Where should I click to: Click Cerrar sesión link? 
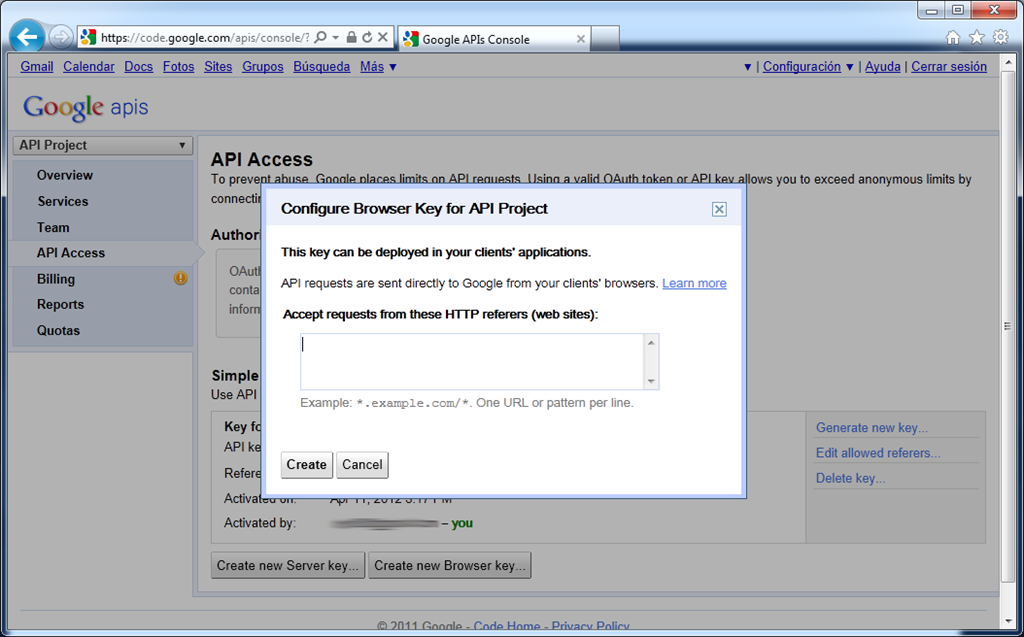click(949, 67)
